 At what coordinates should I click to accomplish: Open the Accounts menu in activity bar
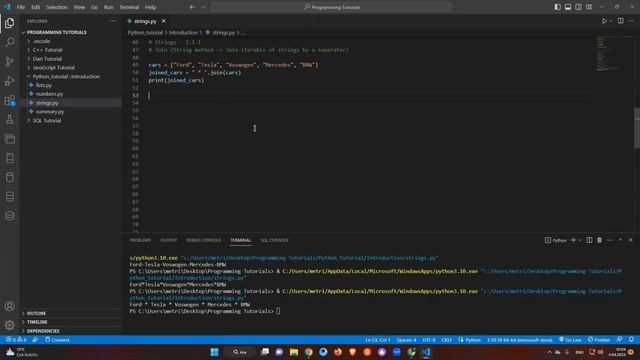(10, 306)
